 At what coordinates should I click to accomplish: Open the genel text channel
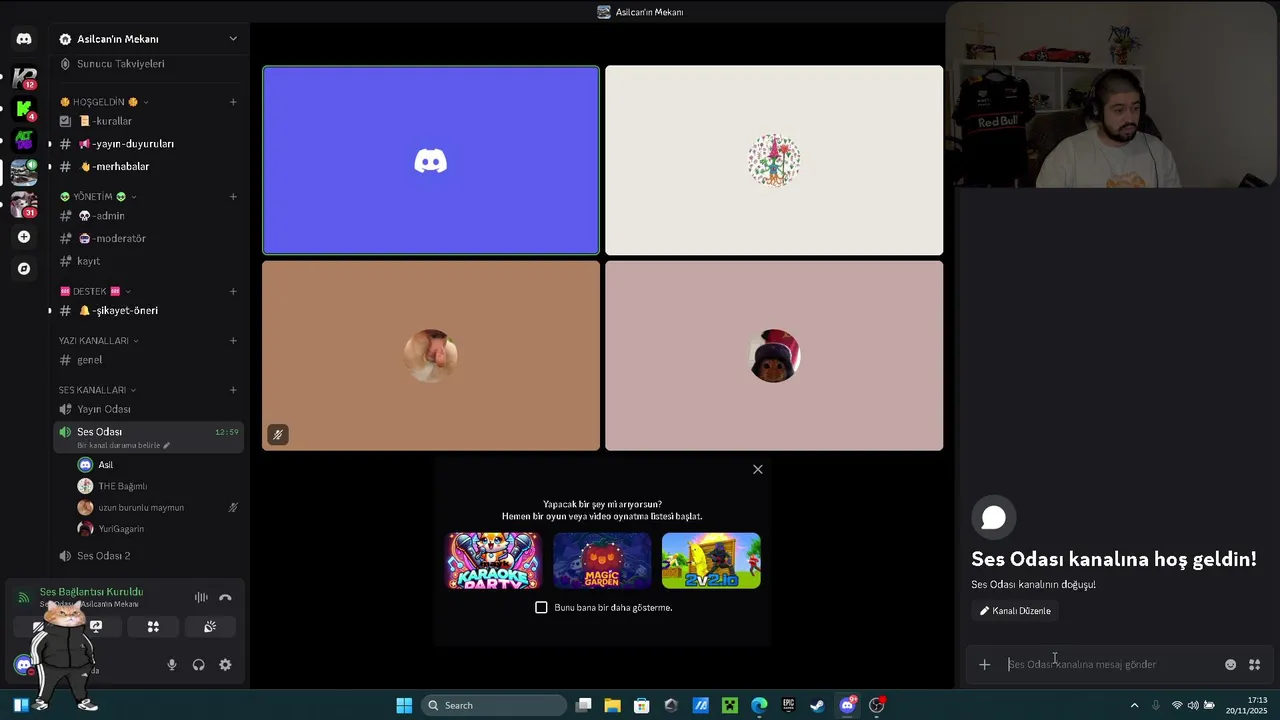tap(148, 360)
